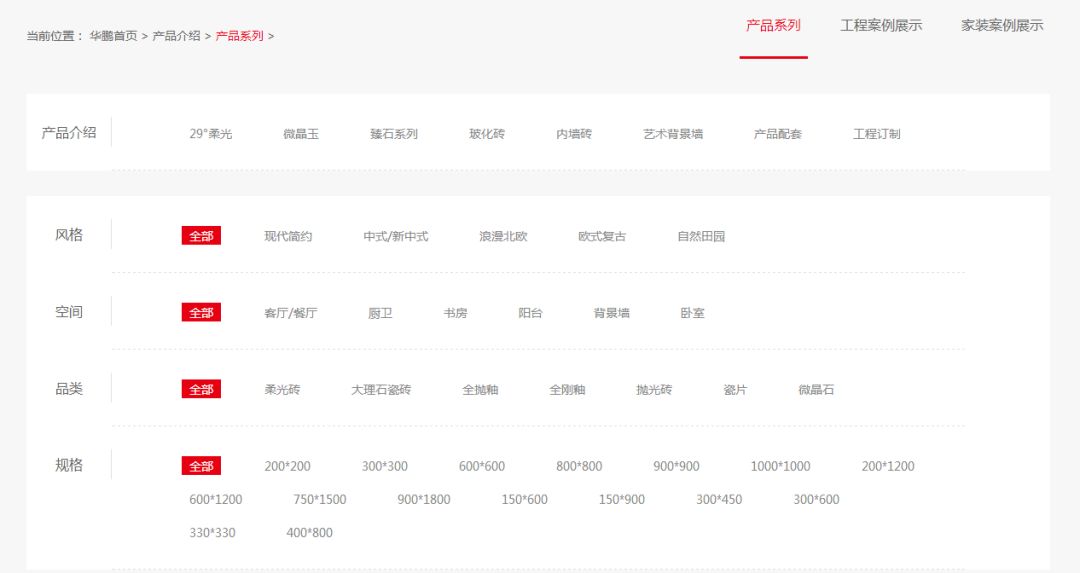The width and height of the screenshot is (1080, 573).
Task: Select the 产品系列 tab
Action: pos(773,26)
